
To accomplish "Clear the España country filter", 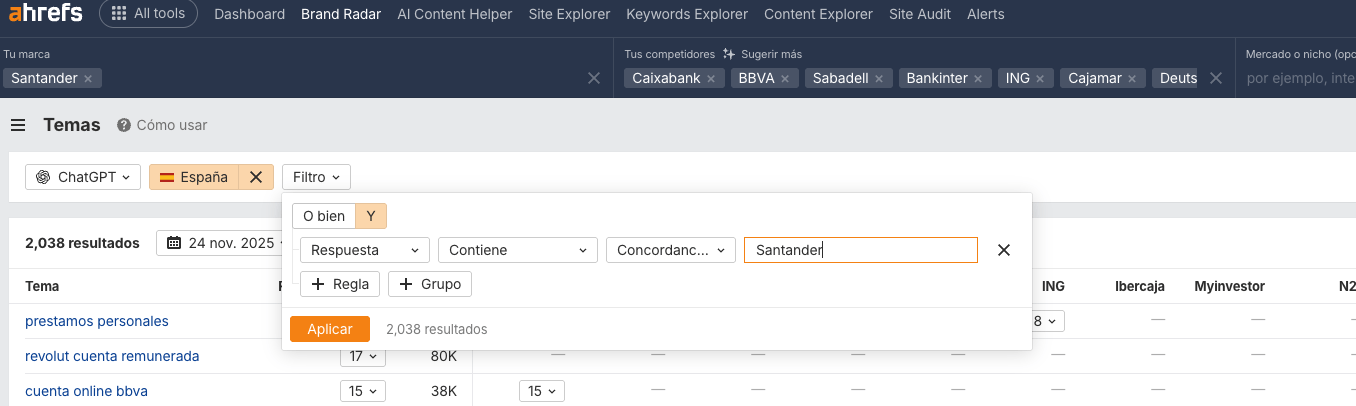I will [256, 177].
